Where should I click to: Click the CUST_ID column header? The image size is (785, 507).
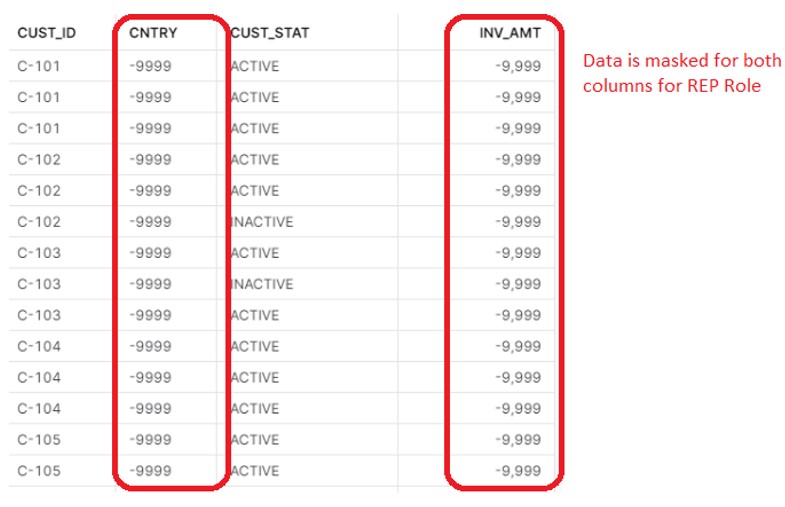(x=47, y=33)
